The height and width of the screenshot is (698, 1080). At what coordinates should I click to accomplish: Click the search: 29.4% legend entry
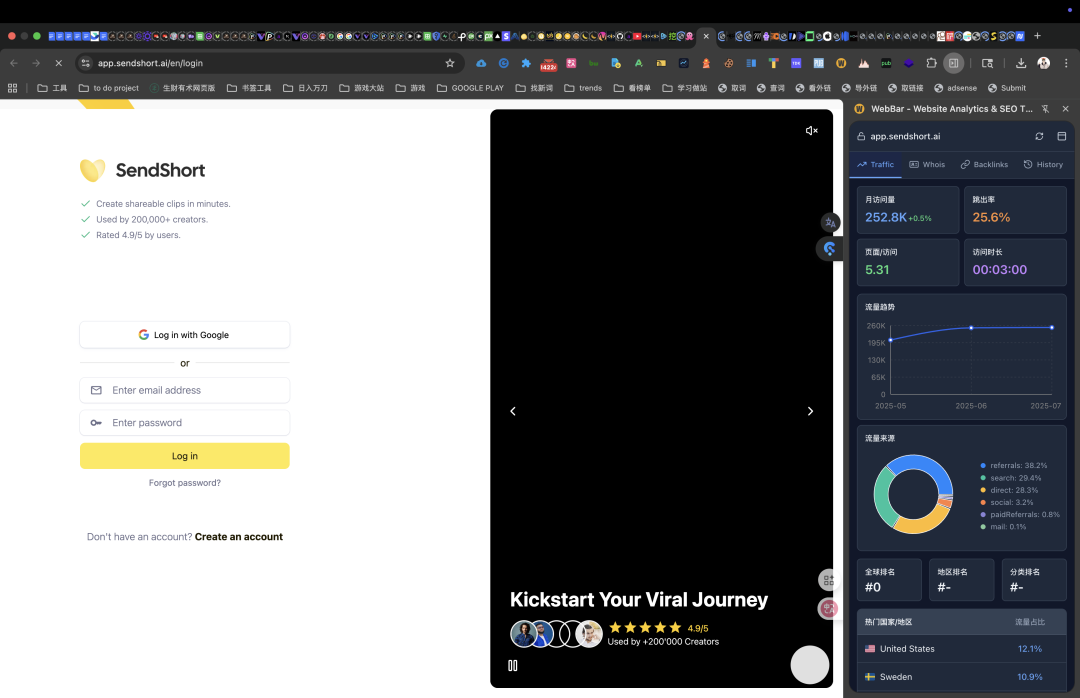[1010, 478]
